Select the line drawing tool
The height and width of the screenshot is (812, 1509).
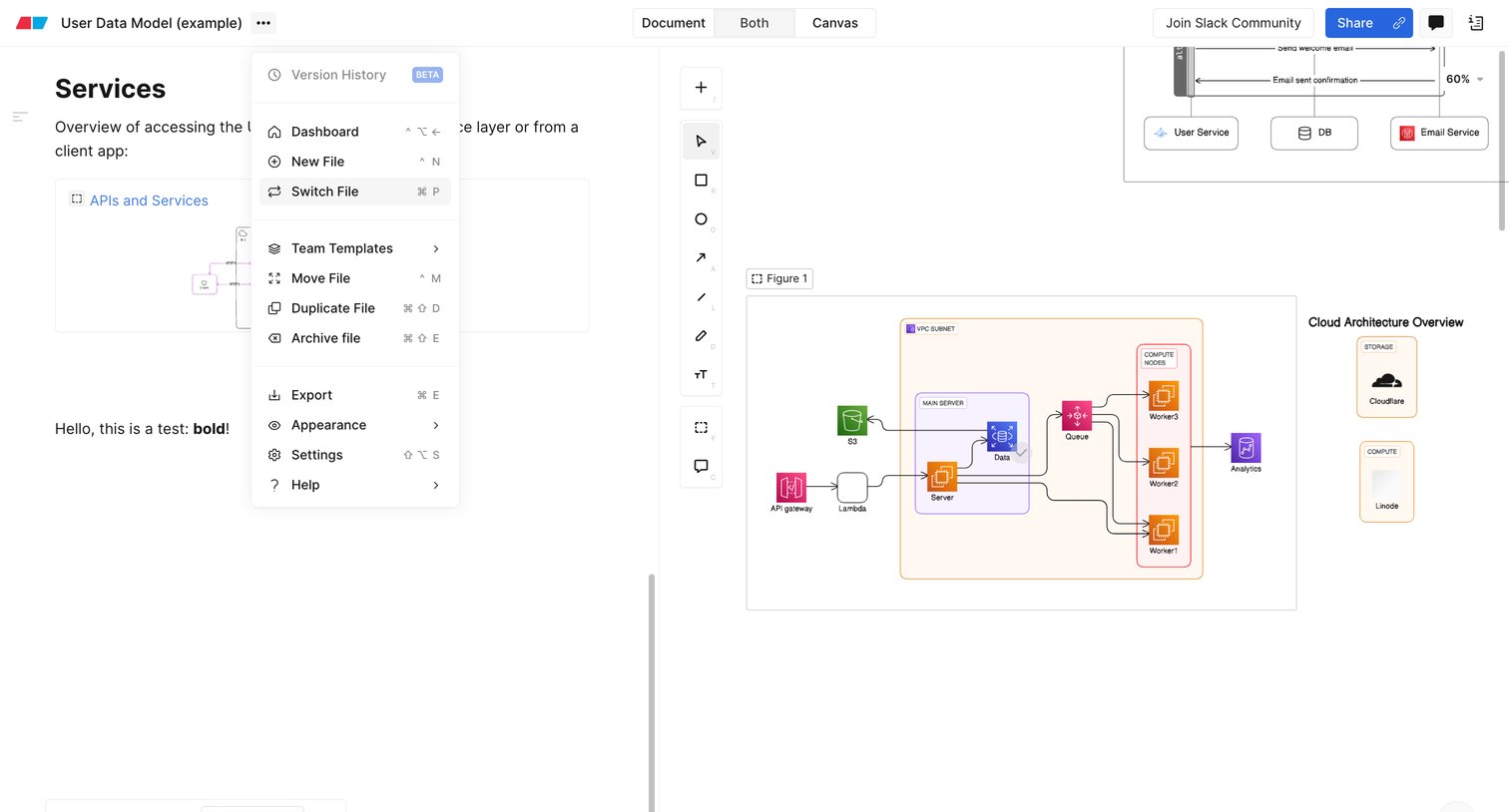pyautogui.click(x=701, y=297)
